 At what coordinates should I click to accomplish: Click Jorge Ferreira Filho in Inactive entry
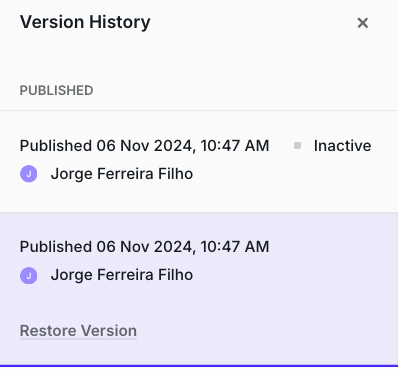[122, 174]
